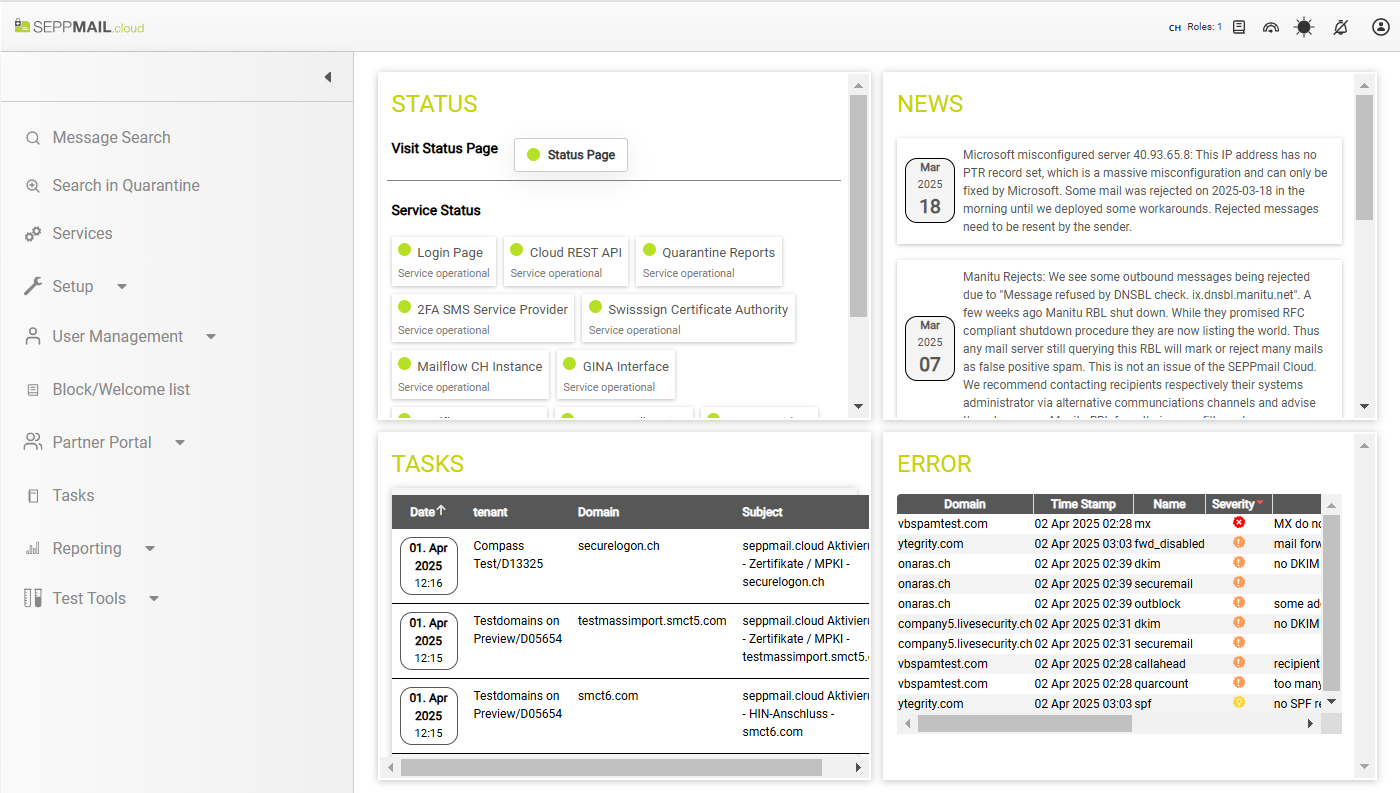Click the orange severity icon in fwd_disabled row
Screen dimensions: 1400x793
click(x=1239, y=543)
